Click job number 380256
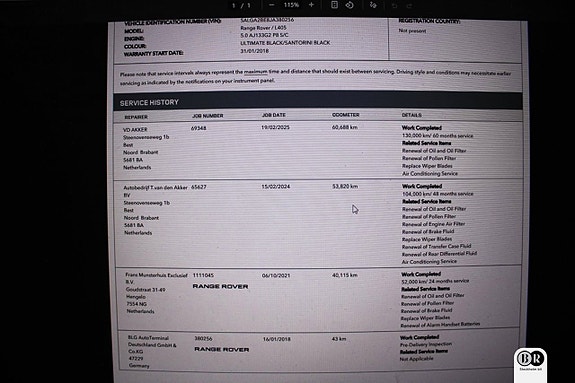This screenshot has height=383, width=575. click(x=203, y=339)
